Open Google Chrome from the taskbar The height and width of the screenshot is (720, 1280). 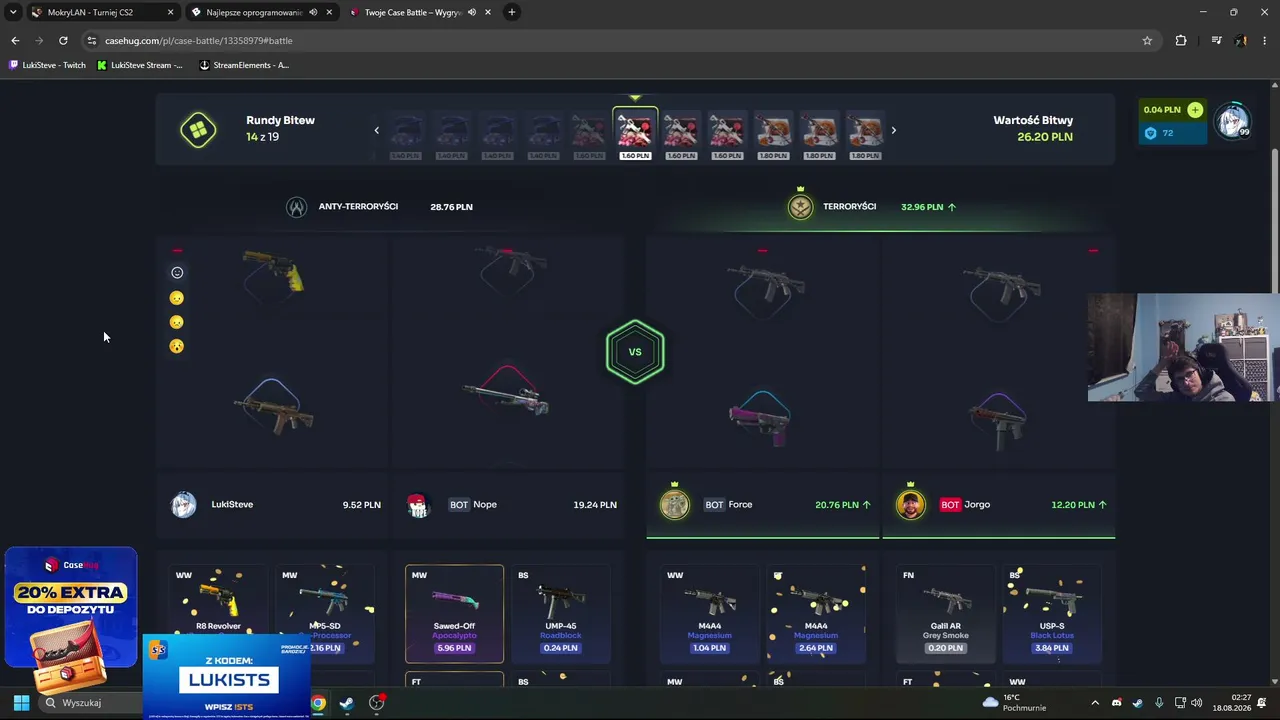[x=317, y=703]
